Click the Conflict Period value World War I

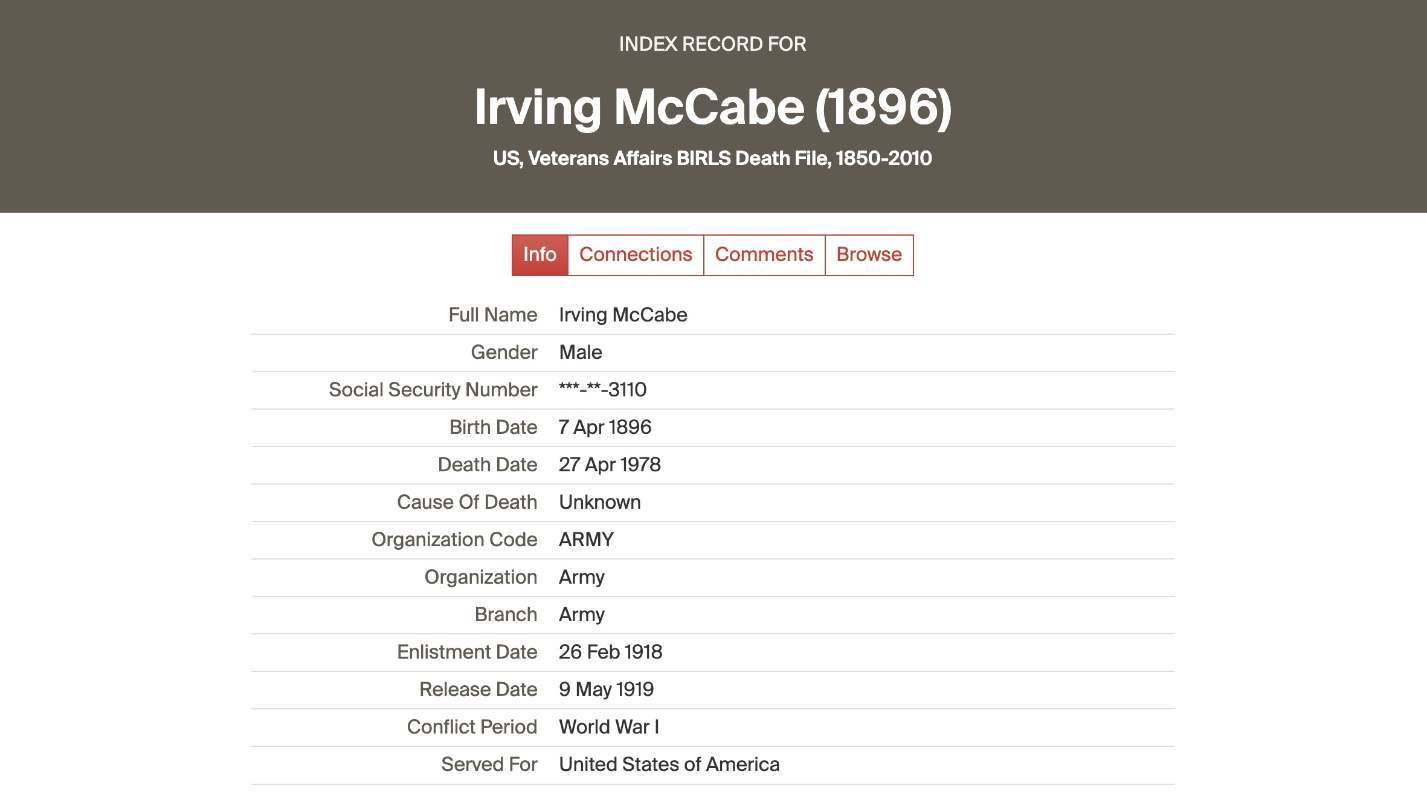[x=609, y=727]
